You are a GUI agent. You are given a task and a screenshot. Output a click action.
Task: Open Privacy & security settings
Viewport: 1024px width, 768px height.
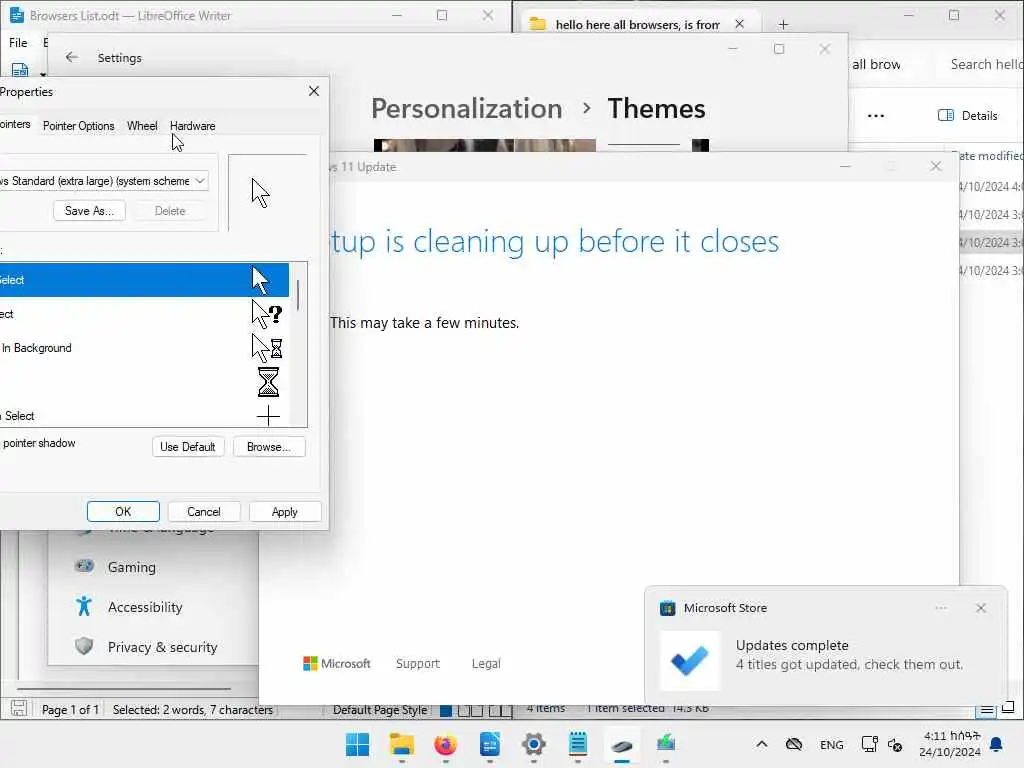click(x=163, y=647)
